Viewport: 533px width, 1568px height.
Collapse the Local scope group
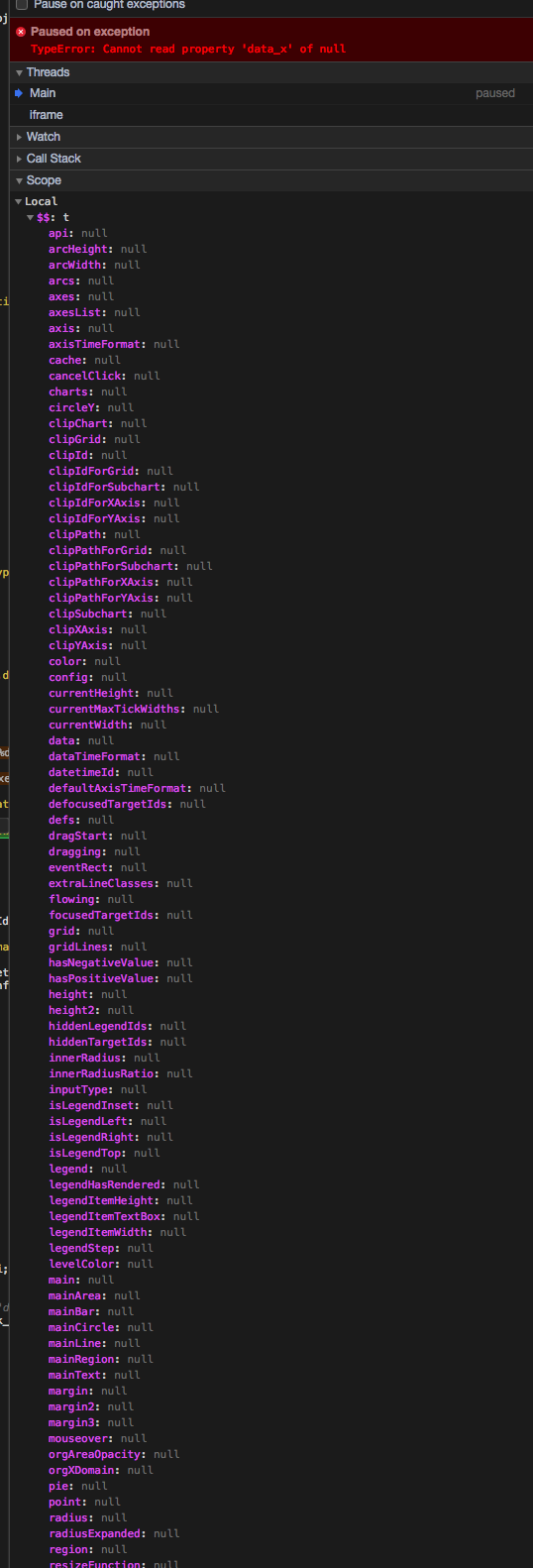pyautogui.click(x=18, y=201)
